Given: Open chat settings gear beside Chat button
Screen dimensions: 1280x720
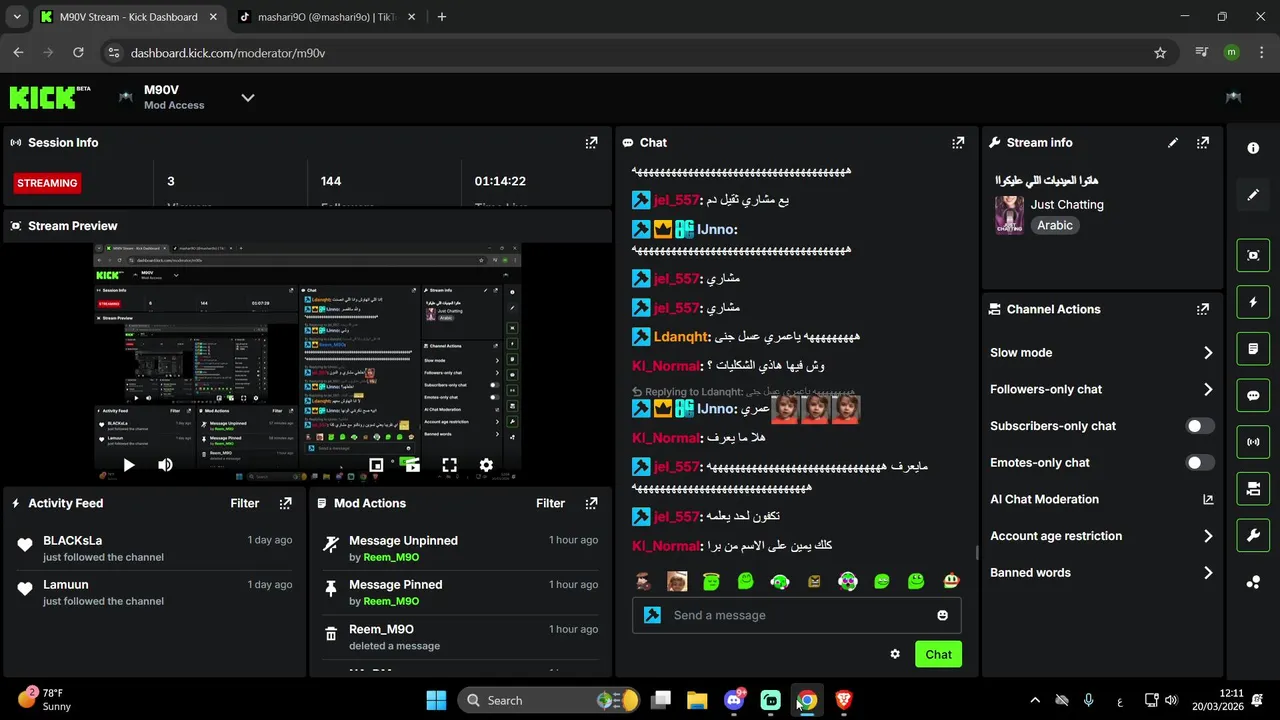Looking at the screenshot, I should pyautogui.click(x=895, y=654).
